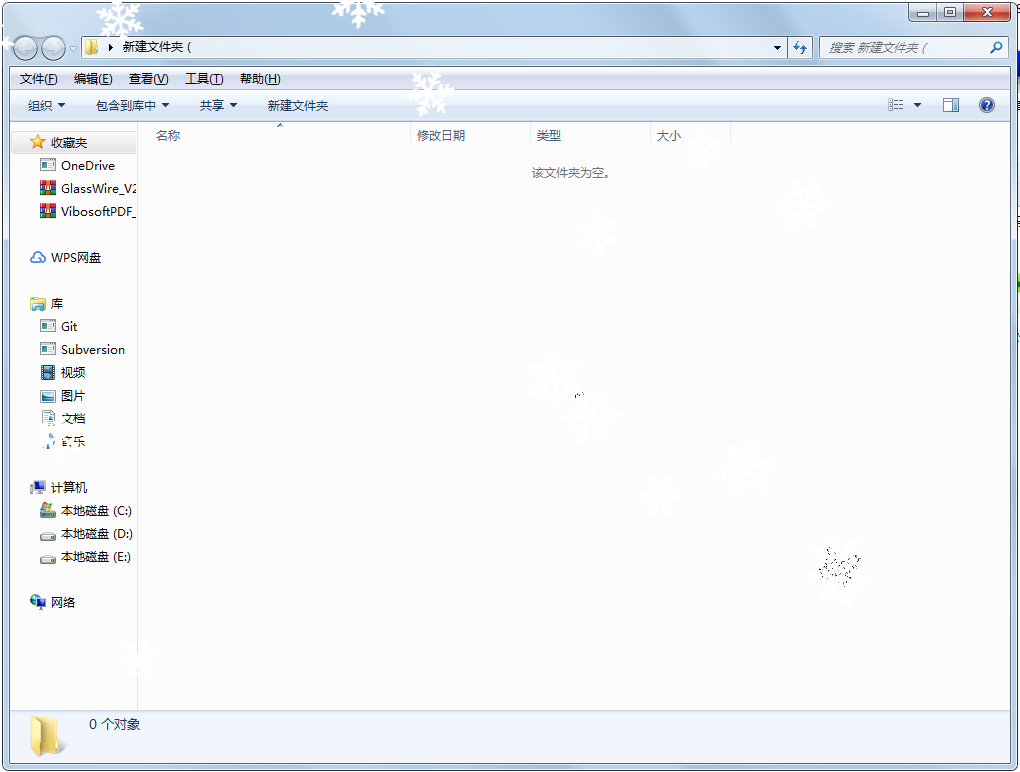
Task: Select the VibosoftPDF_ favorites entry
Action: [98, 211]
